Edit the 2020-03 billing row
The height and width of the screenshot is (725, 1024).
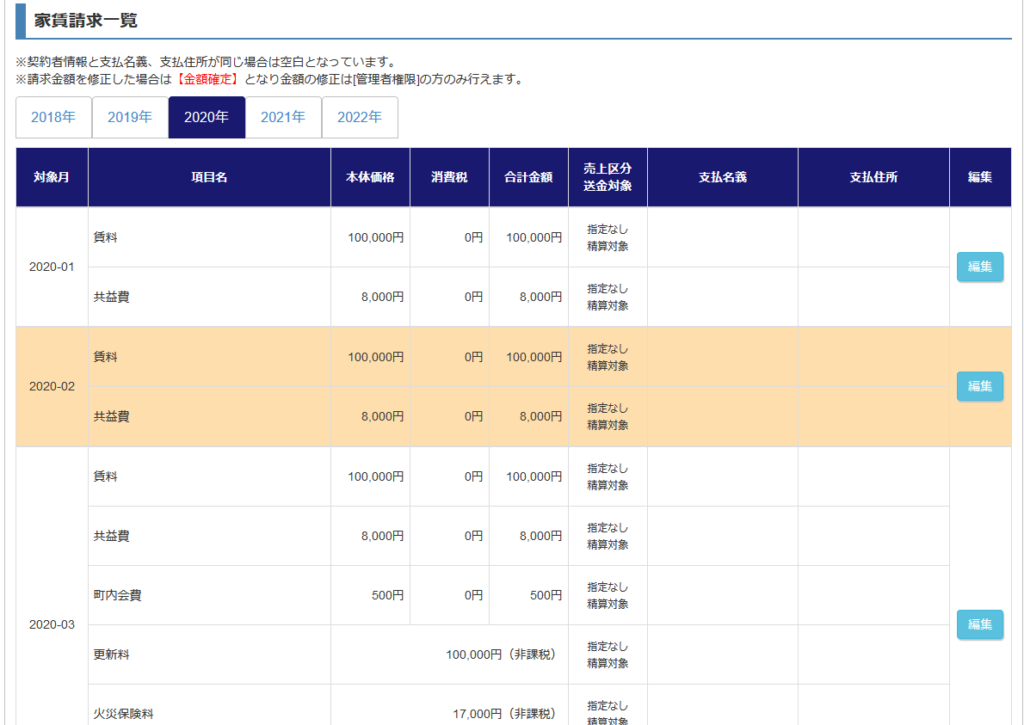(x=980, y=624)
